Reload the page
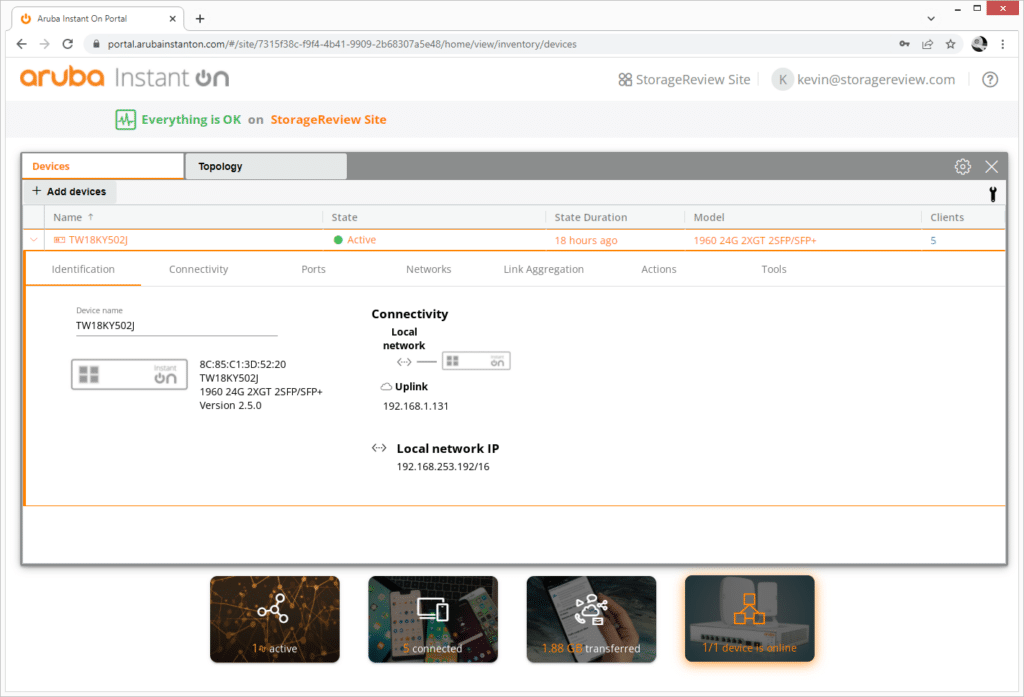This screenshot has width=1024, height=697. coord(67,44)
